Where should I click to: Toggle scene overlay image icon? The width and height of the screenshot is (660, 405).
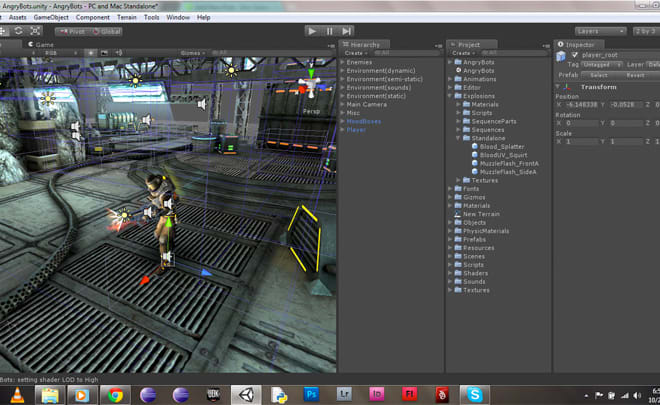point(104,53)
